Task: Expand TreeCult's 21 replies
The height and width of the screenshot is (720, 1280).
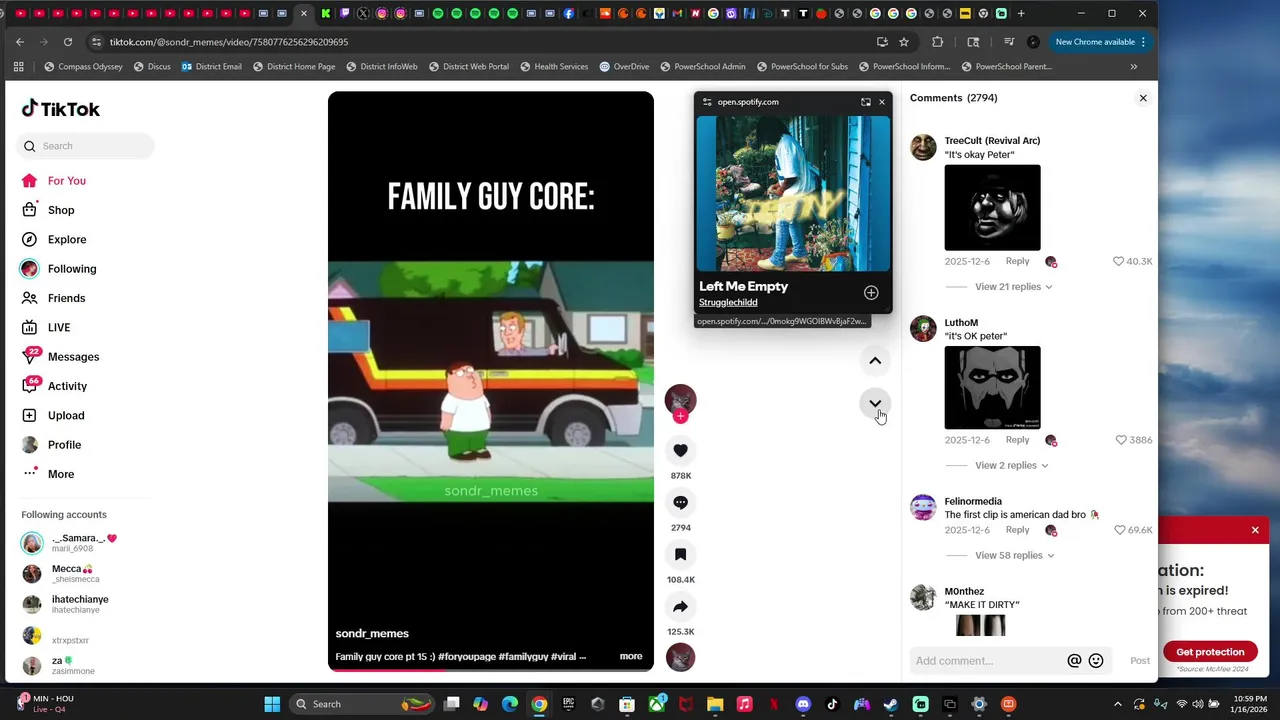Action: pos(1013,287)
